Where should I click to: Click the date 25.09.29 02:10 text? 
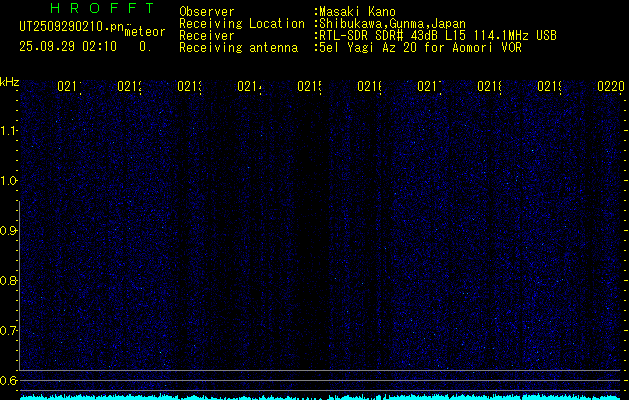click(68, 47)
